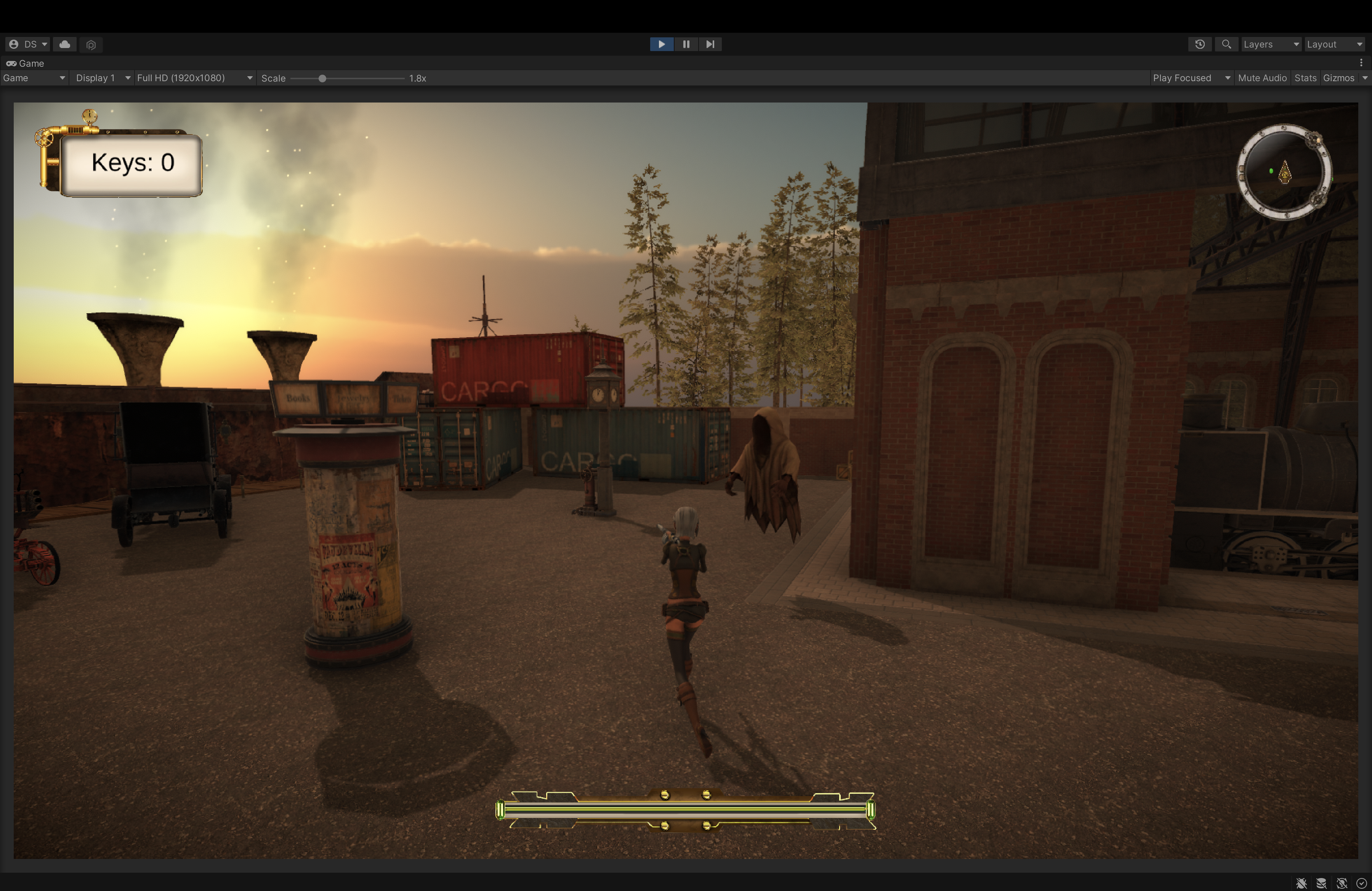Pause the game with Pause button
The width and height of the screenshot is (1372, 891).
[686, 44]
